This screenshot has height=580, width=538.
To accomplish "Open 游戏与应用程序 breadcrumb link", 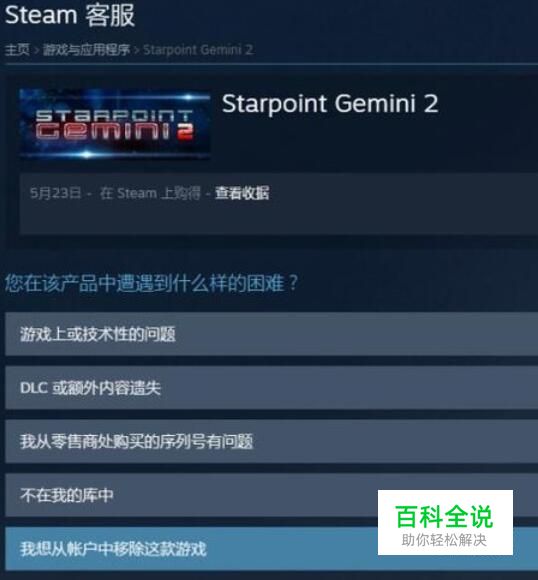I will [x=86, y=49].
